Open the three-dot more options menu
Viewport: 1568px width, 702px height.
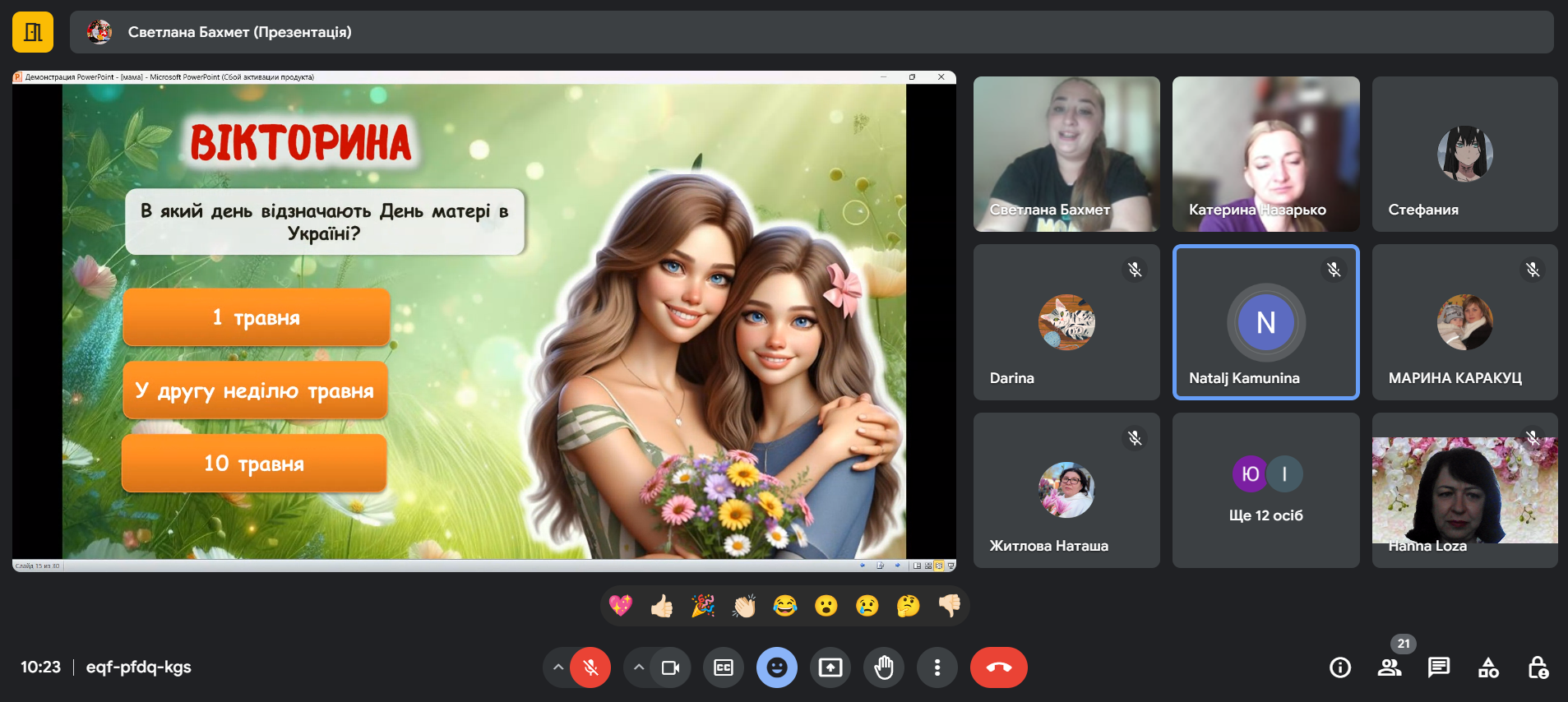click(x=937, y=667)
